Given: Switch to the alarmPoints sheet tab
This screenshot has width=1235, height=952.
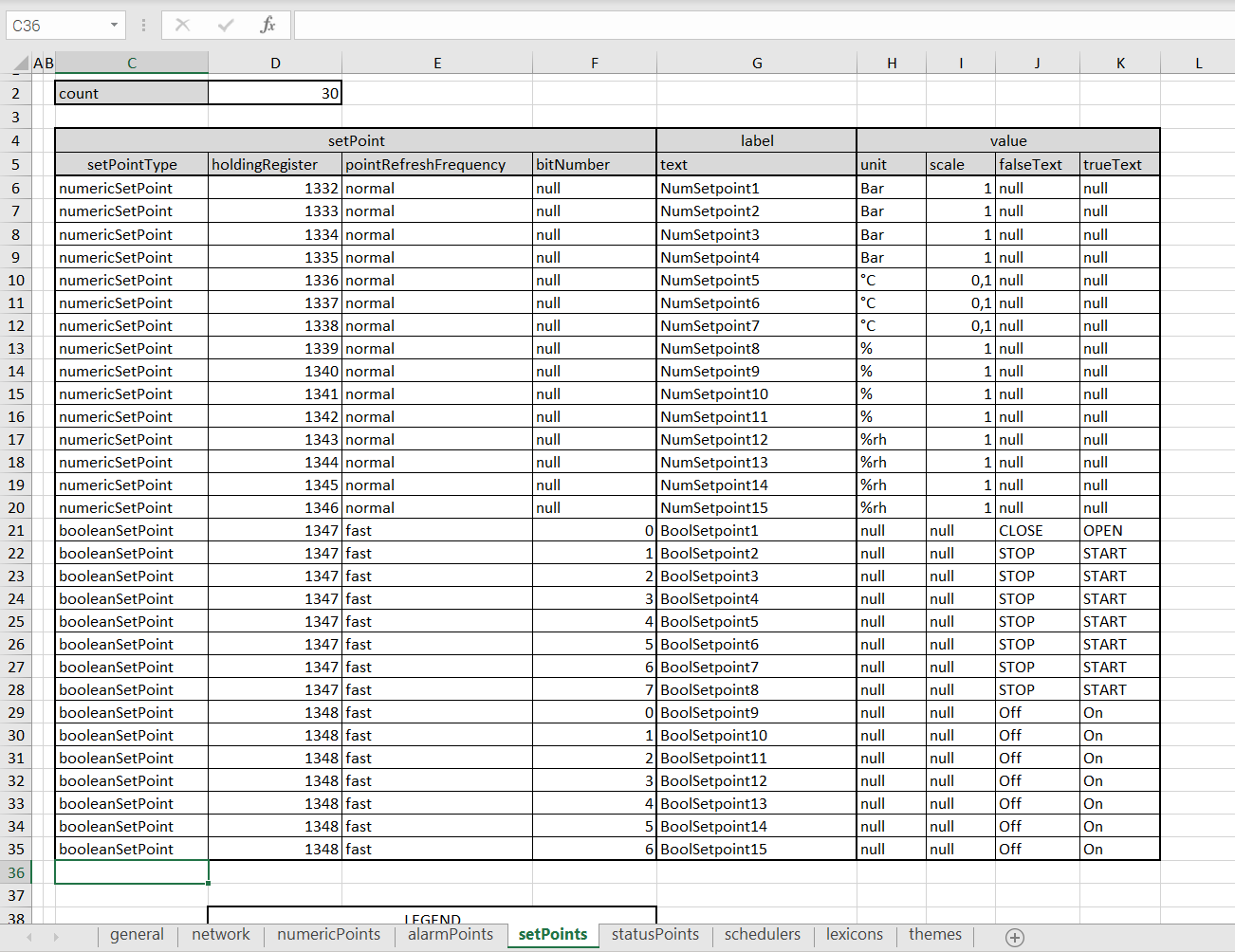Looking at the screenshot, I should (x=451, y=935).
